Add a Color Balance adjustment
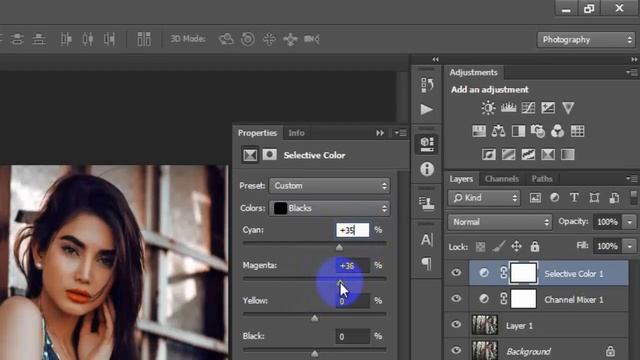This screenshot has width=640, height=360. [x=498, y=131]
